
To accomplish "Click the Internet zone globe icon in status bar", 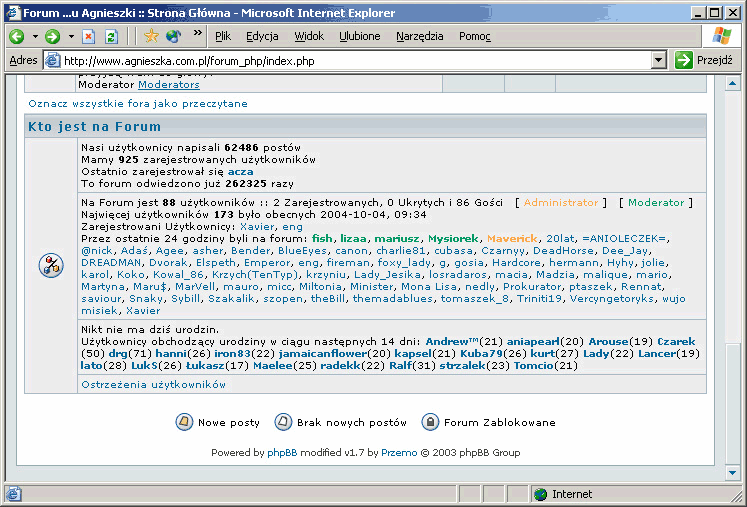I will (x=540, y=494).
